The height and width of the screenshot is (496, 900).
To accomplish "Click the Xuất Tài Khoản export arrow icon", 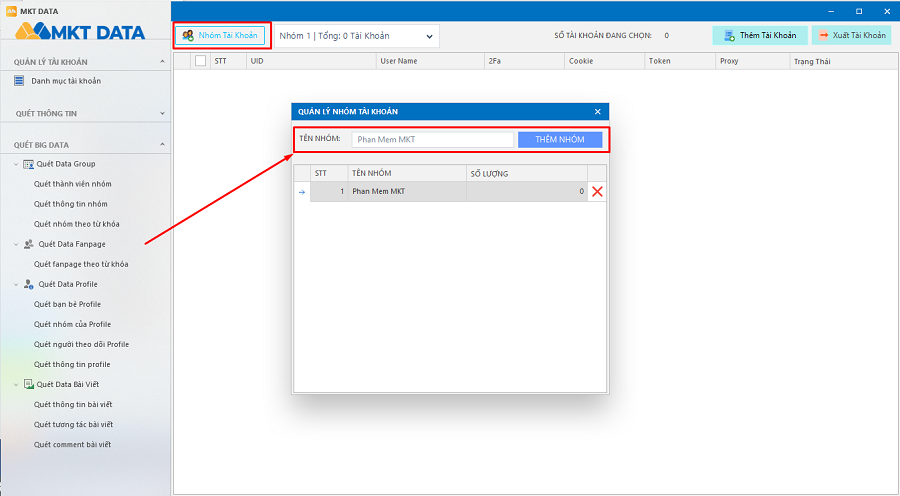I will point(823,36).
